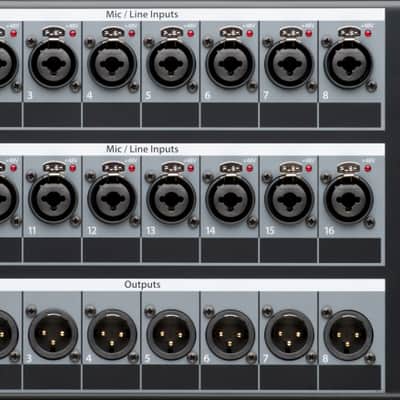Toggle the +48V phantom LED on input 6
Viewport: 400px width, 400px height.
coord(249,33)
